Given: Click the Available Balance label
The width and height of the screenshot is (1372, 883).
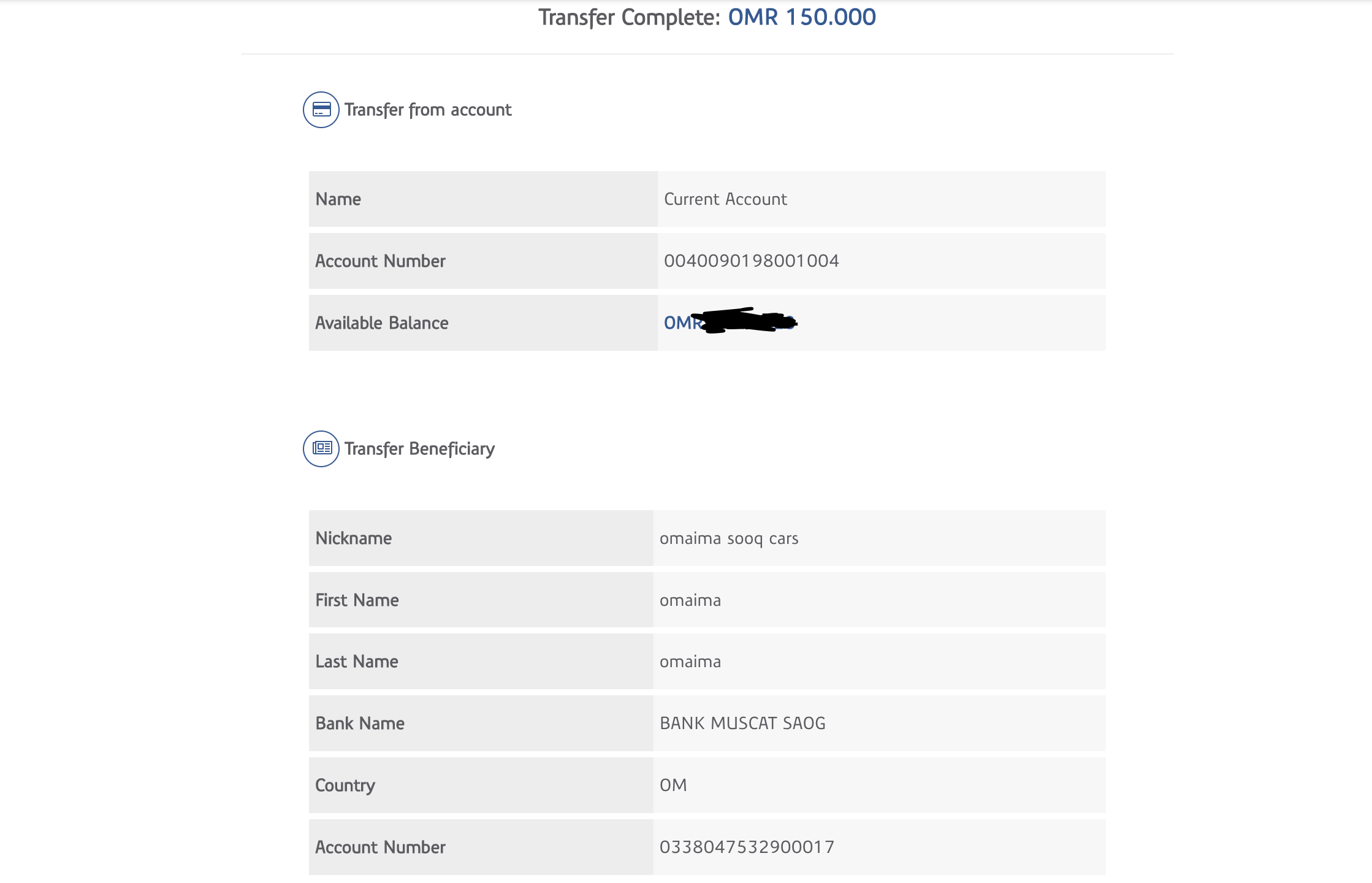Looking at the screenshot, I should click(381, 323).
